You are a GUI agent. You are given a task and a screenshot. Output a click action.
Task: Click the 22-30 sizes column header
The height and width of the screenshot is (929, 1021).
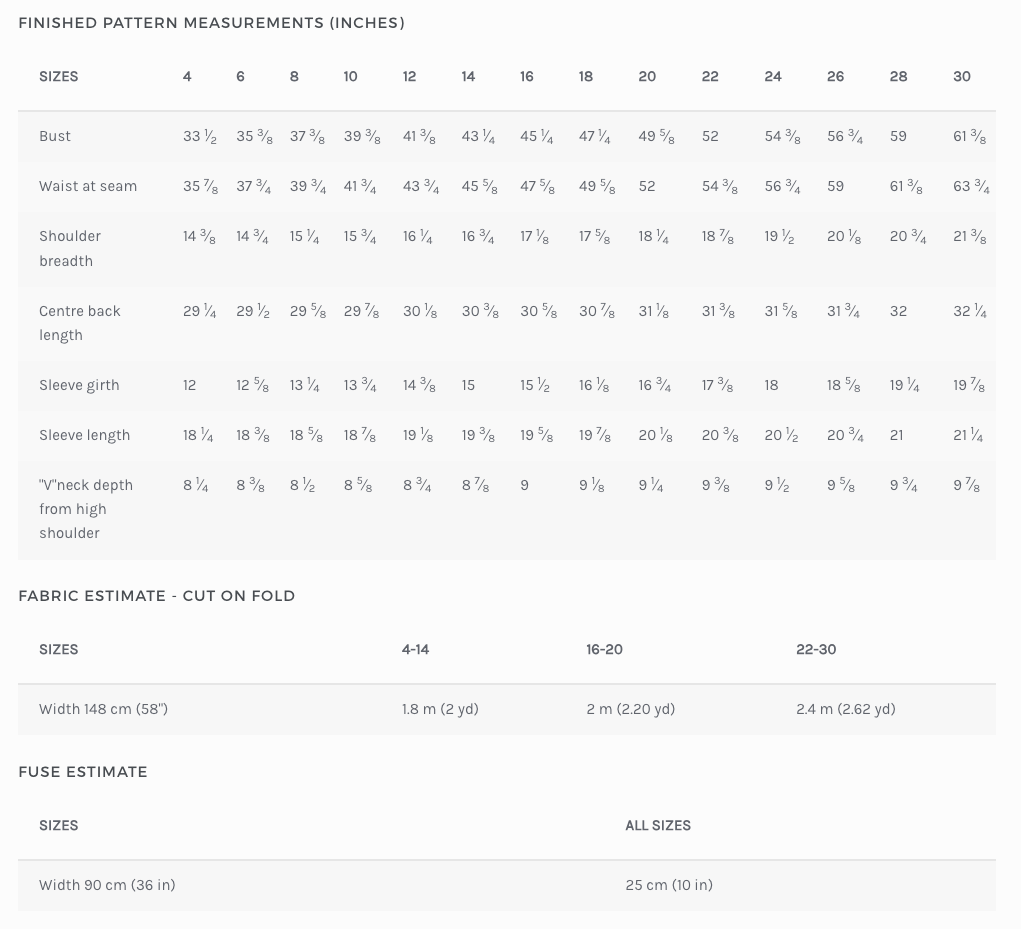point(816,650)
